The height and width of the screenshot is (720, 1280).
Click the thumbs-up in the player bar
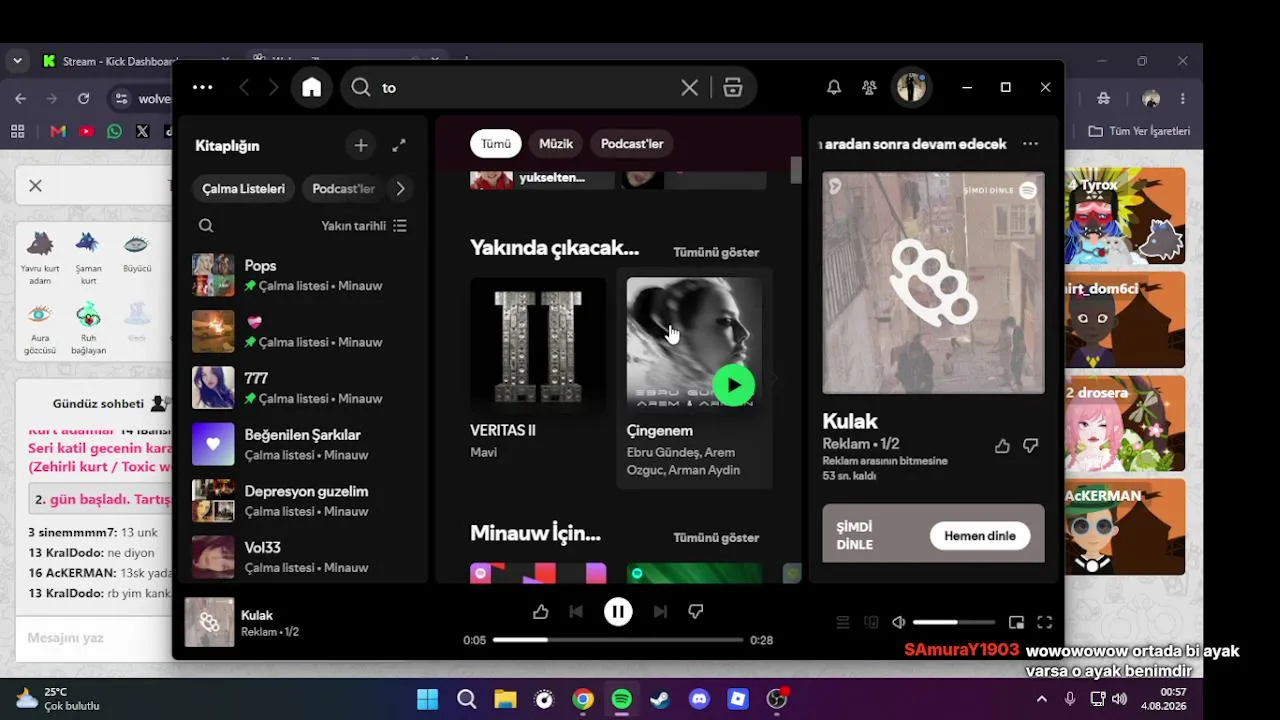pos(541,611)
